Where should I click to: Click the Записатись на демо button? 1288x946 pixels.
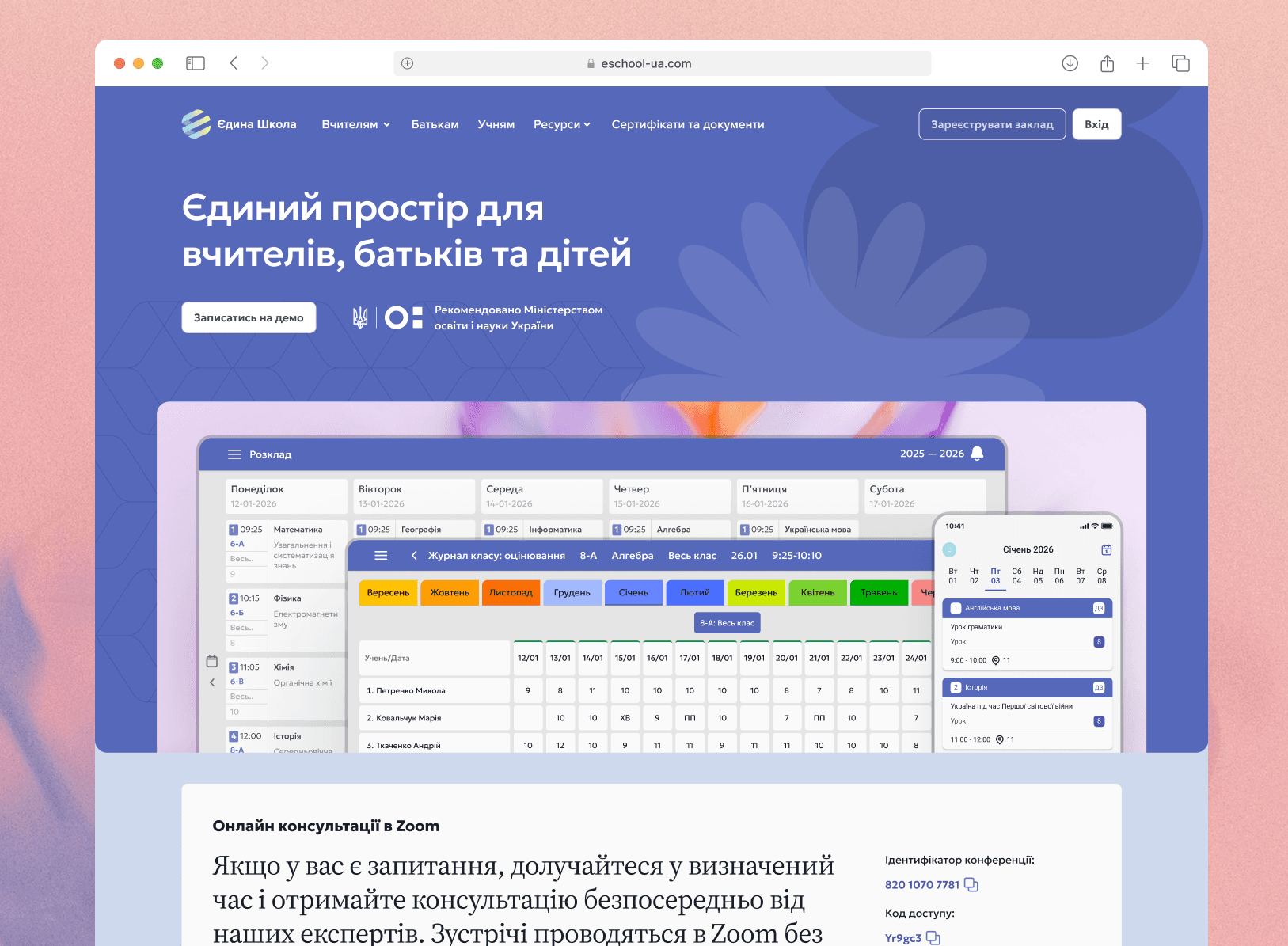point(249,317)
